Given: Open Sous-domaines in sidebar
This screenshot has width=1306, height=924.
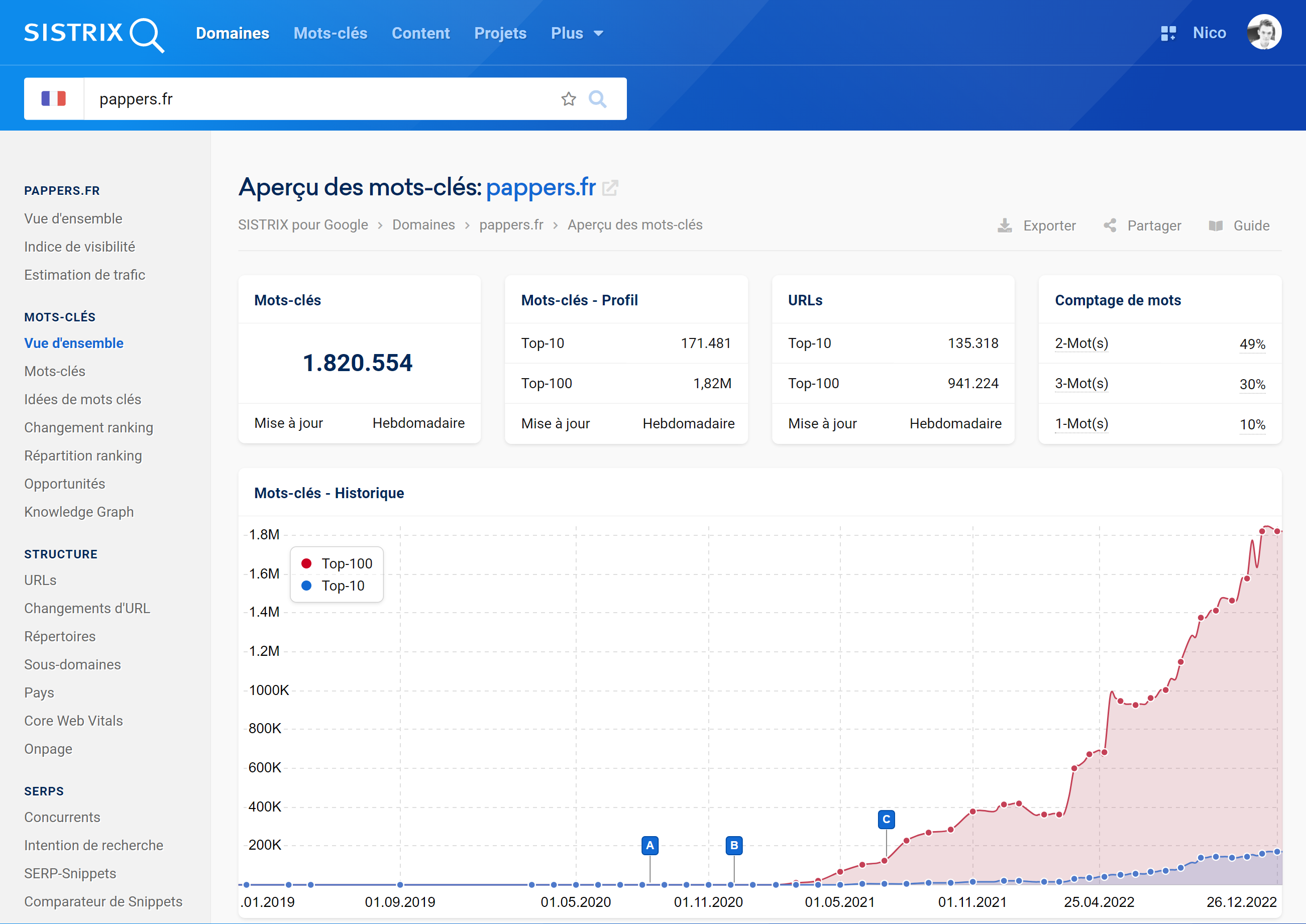Looking at the screenshot, I should [x=72, y=664].
